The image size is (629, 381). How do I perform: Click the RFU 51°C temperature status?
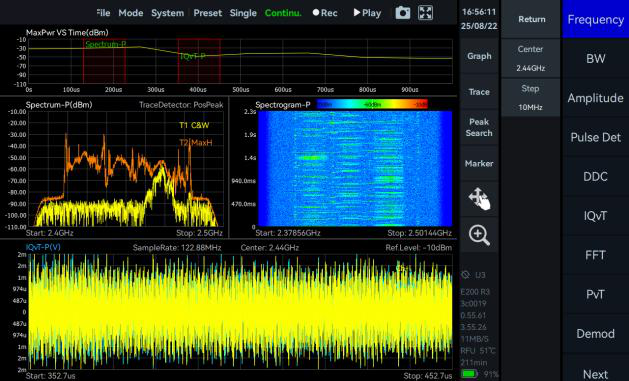point(478,351)
